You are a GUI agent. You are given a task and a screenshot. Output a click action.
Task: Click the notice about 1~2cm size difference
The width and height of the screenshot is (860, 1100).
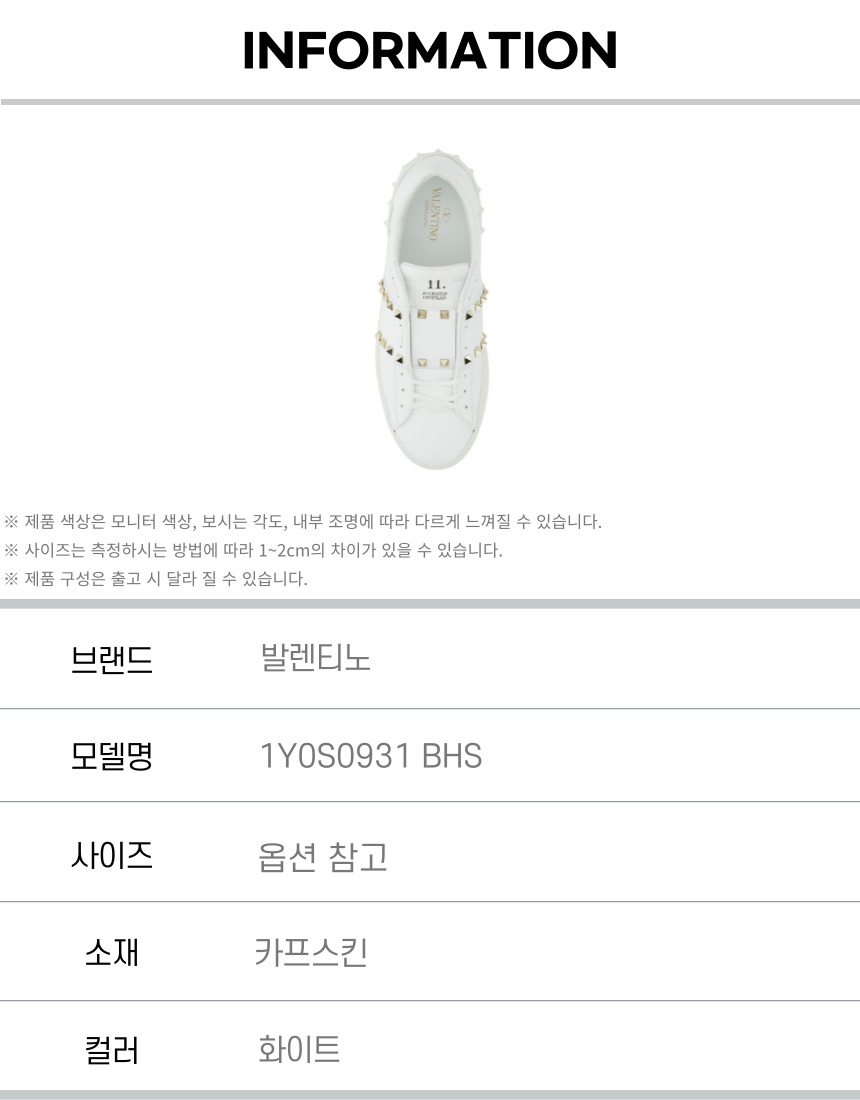click(x=253, y=550)
